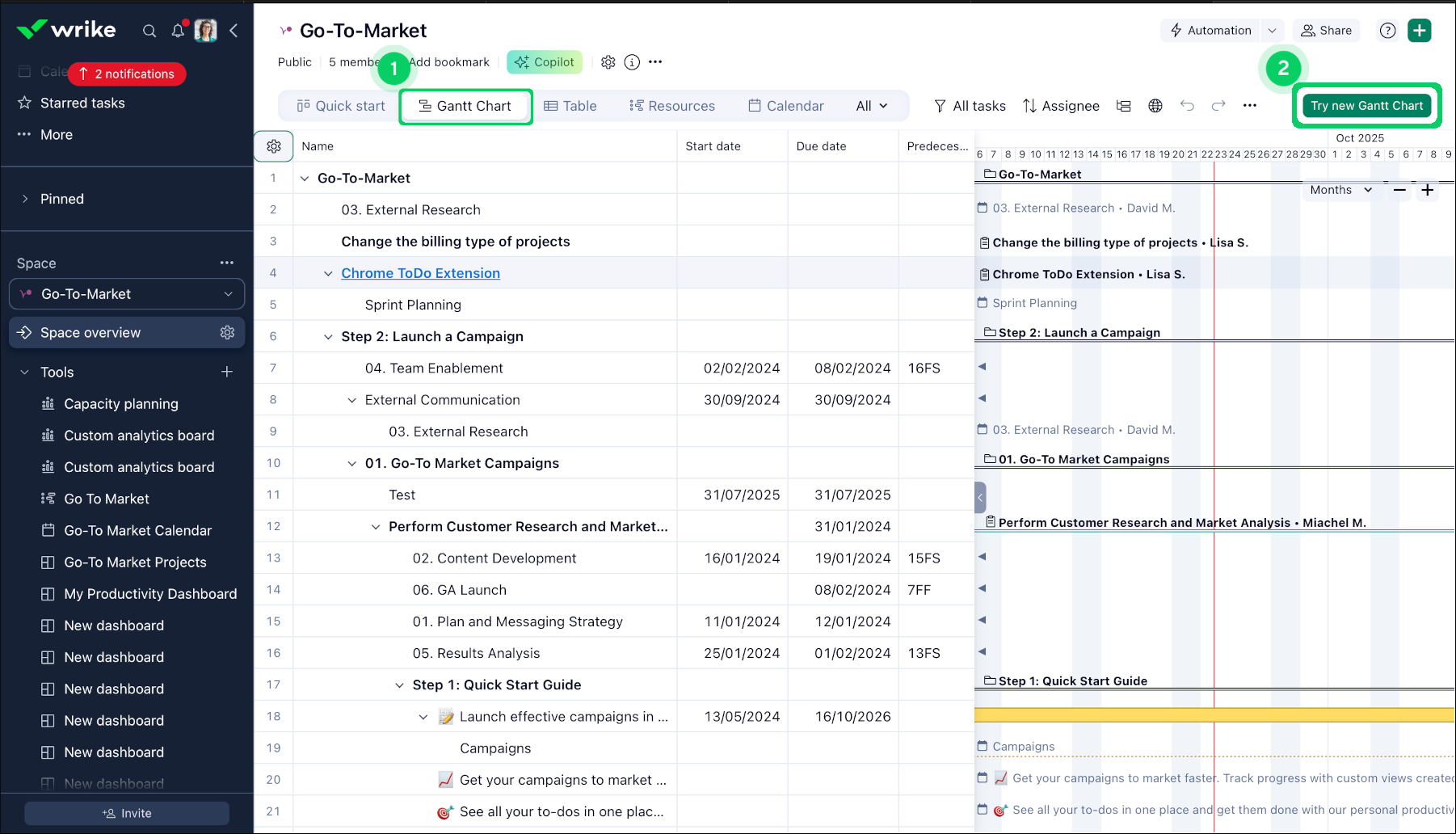This screenshot has width=1456, height=834.
Task: Click the undo arrow in toolbar
Action: pyautogui.click(x=1187, y=106)
